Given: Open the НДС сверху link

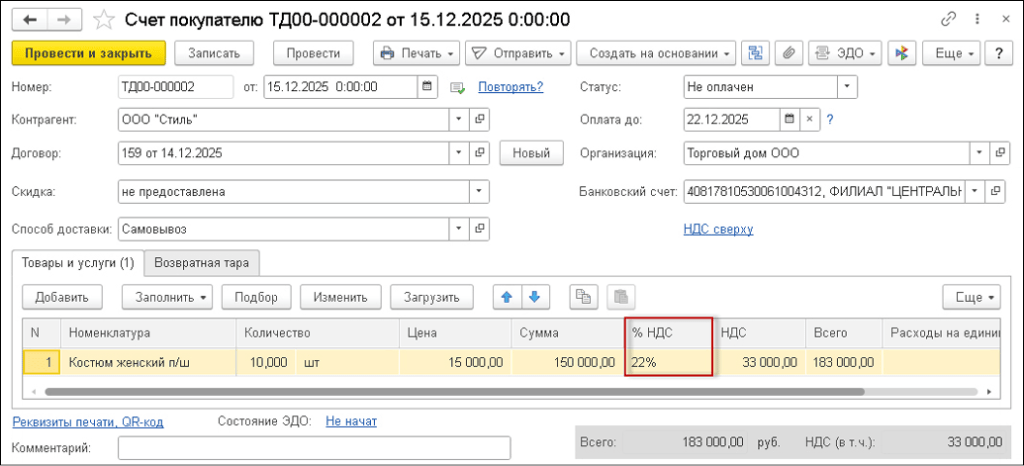Looking at the screenshot, I should point(717,229).
